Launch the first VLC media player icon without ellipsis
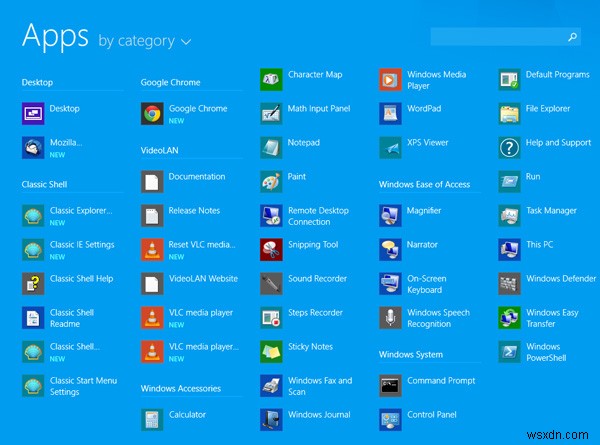This screenshot has width=600, height=445. (x=152, y=318)
